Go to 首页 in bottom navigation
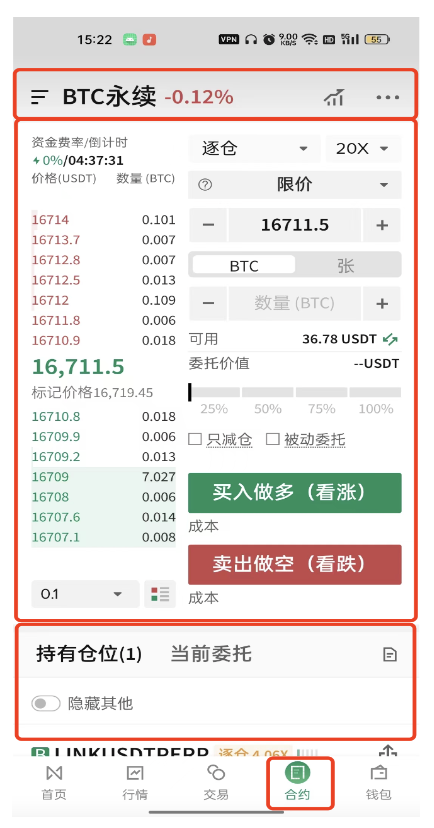Image resolution: width=434 pixels, height=828 pixels. pos(54,783)
